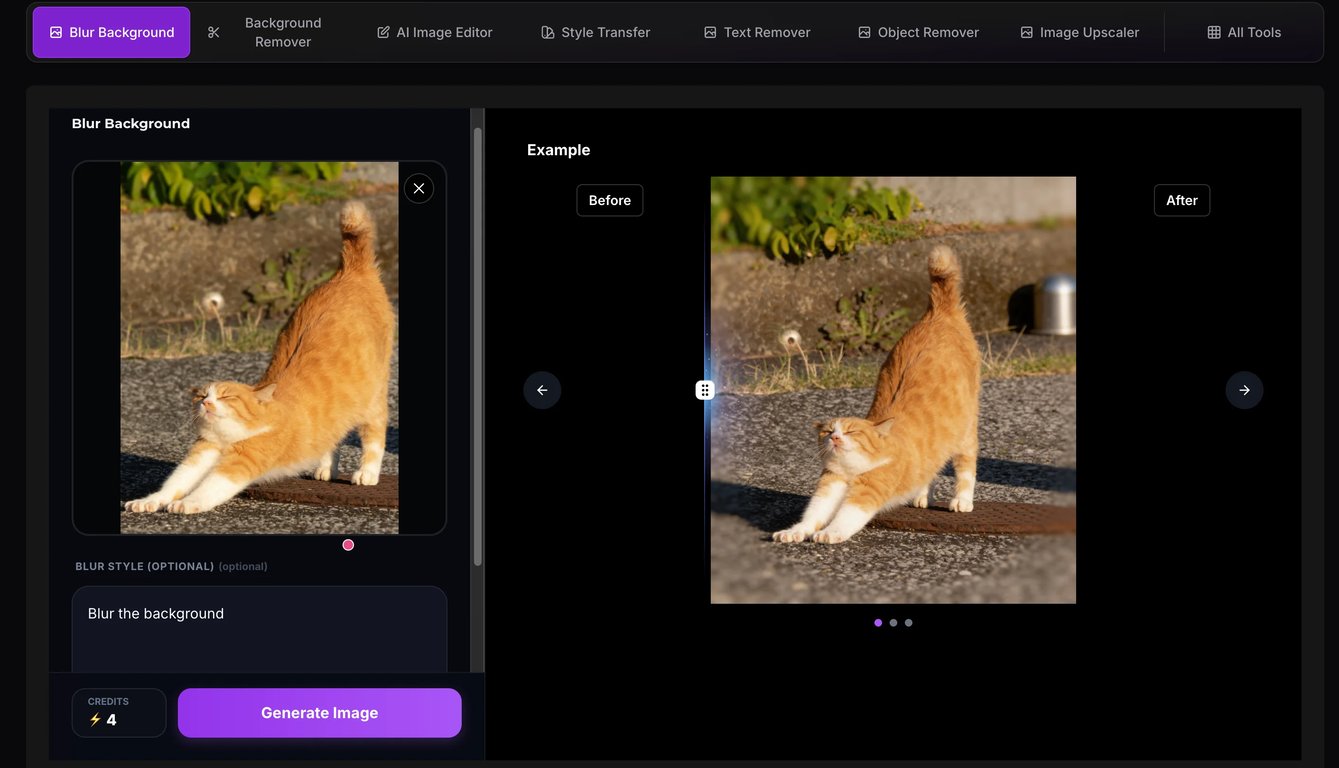Show the next example image

1244,390
